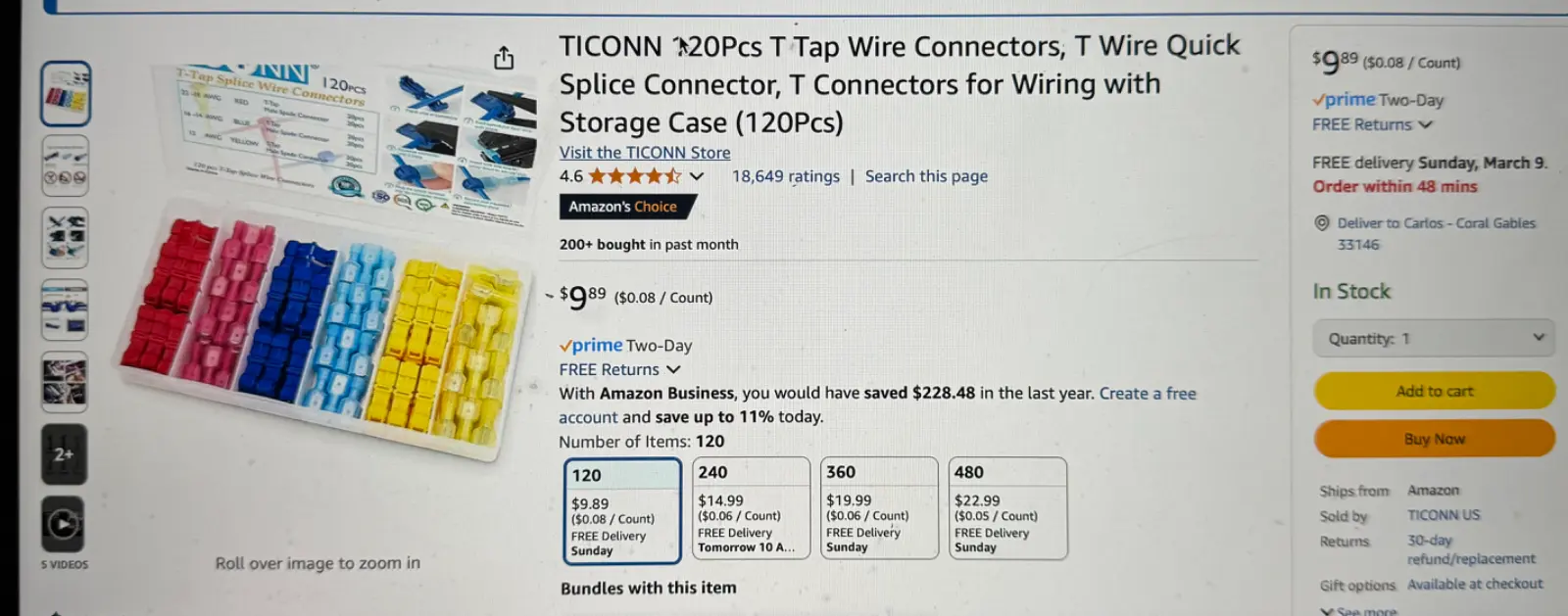Click the delivery location pin icon
The height and width of the screenshot is (616, 1568).
pyautogui.click(x=1322, y=223)
